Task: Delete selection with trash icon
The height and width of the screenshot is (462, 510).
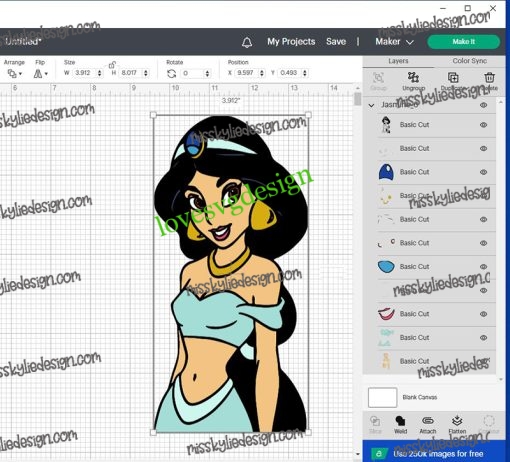Action: [489, 78]
